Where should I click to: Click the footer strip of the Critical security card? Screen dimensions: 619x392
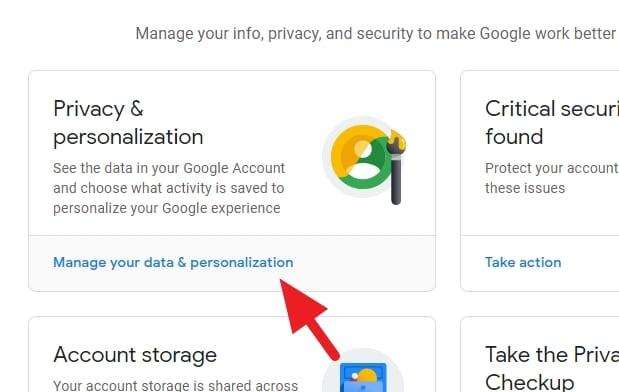[x=540, y=263]
